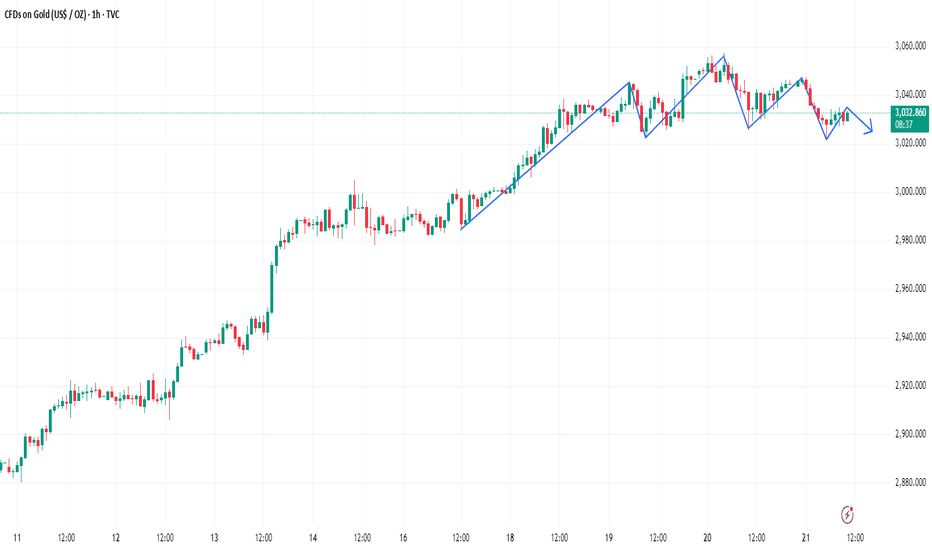Click the 2,940.000 price axis label

(x=911, y=337)
